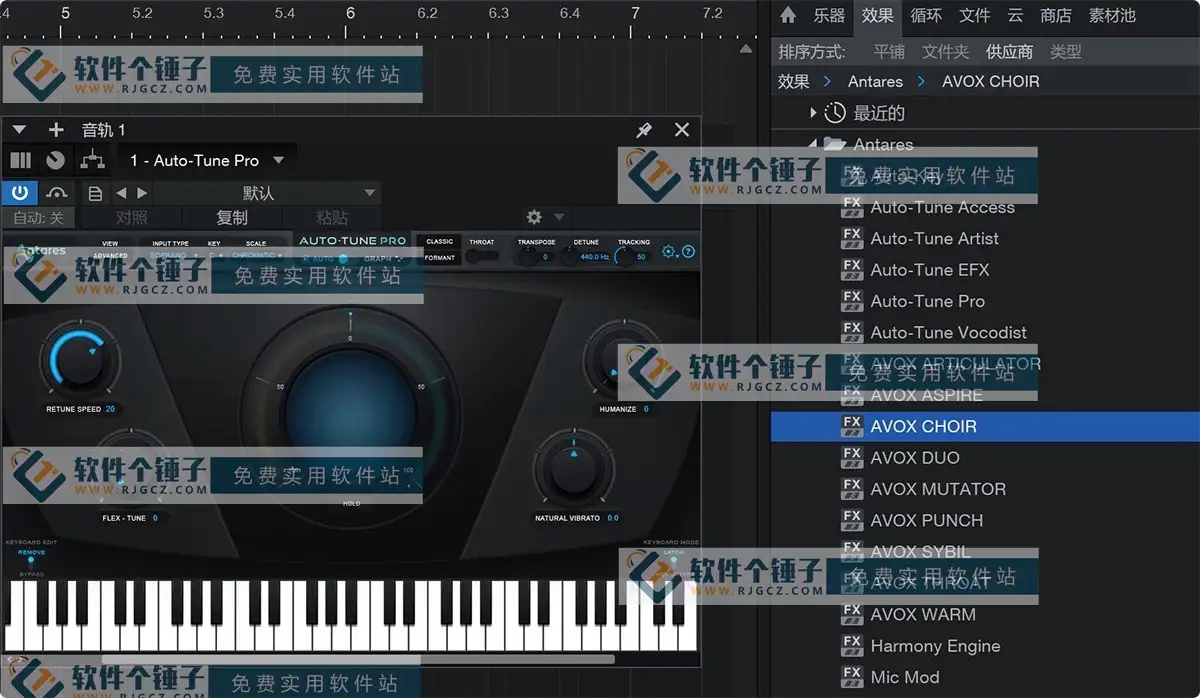Viewport: 1200px width, 698px height.
Task: Click the 对照 compare button
Action: (132, 217)
